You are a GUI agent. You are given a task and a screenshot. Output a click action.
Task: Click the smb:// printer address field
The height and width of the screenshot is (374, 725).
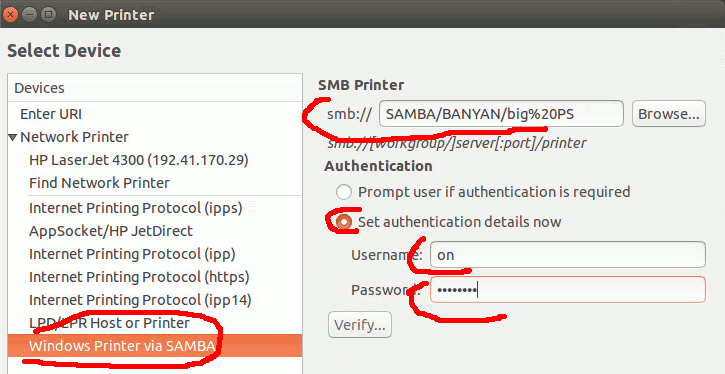501,114
